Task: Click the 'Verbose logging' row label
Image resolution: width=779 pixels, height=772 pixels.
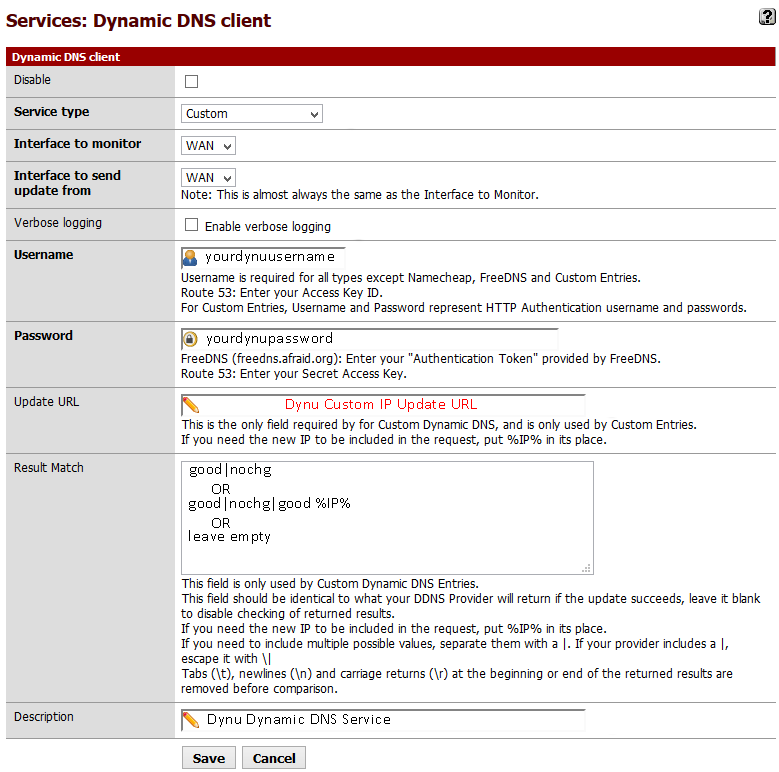Action: [58, 223]
